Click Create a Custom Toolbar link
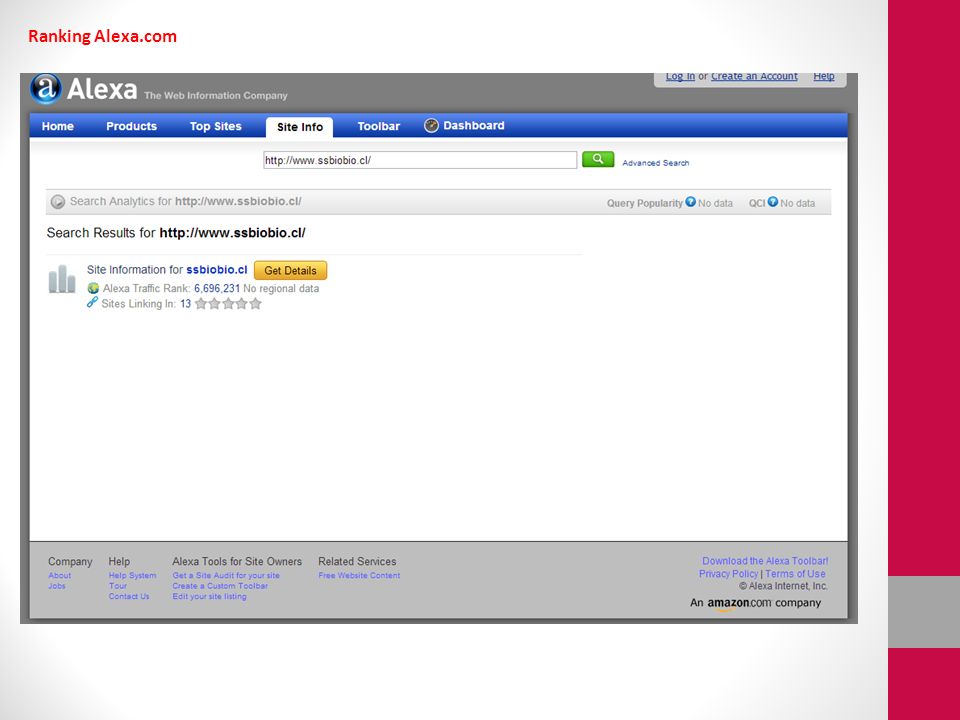Image resolution: width=960 pixels, height=720 pixels. [x=220, y=586]
